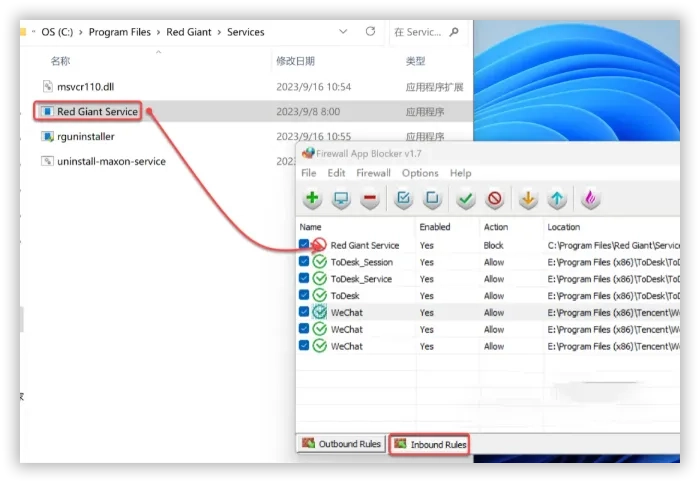The width and height of the screenshot is (700, 483).
Task: Expand the chevron after Red Giant in breadcrumb
Action: (219, 32)
